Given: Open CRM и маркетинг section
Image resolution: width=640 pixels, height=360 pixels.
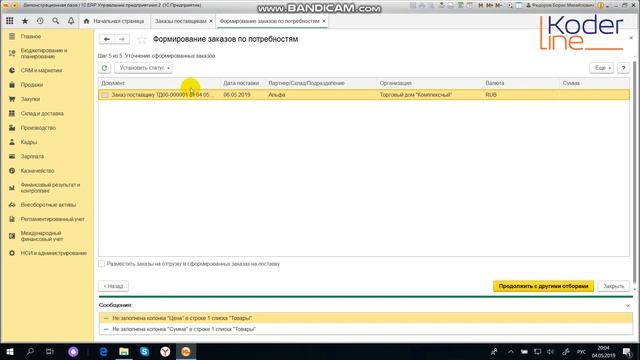Looking at the screenshot, I should pyautogui.click(x=41, y=71).
